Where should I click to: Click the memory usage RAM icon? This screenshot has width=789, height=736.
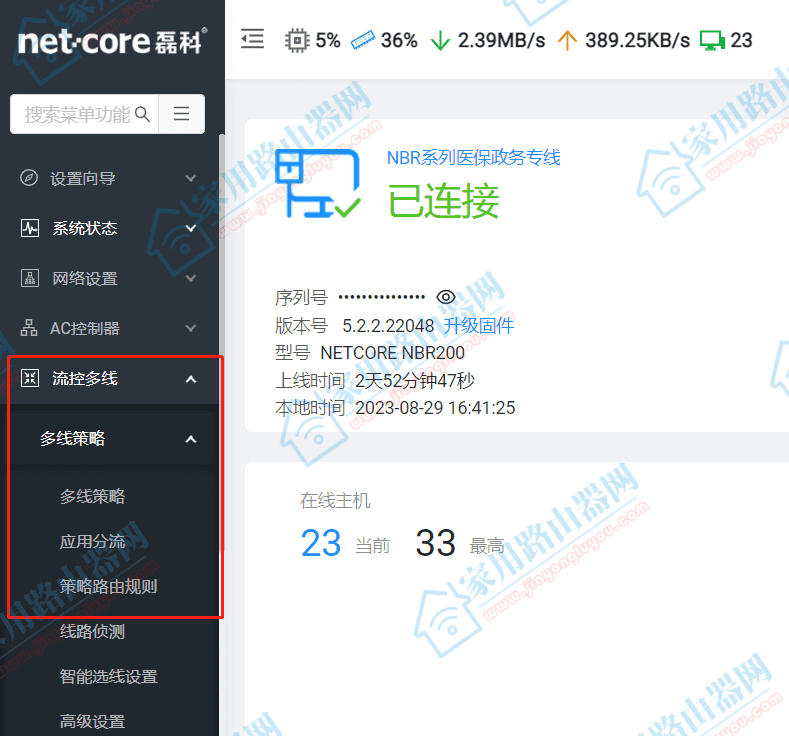point(362,40)
